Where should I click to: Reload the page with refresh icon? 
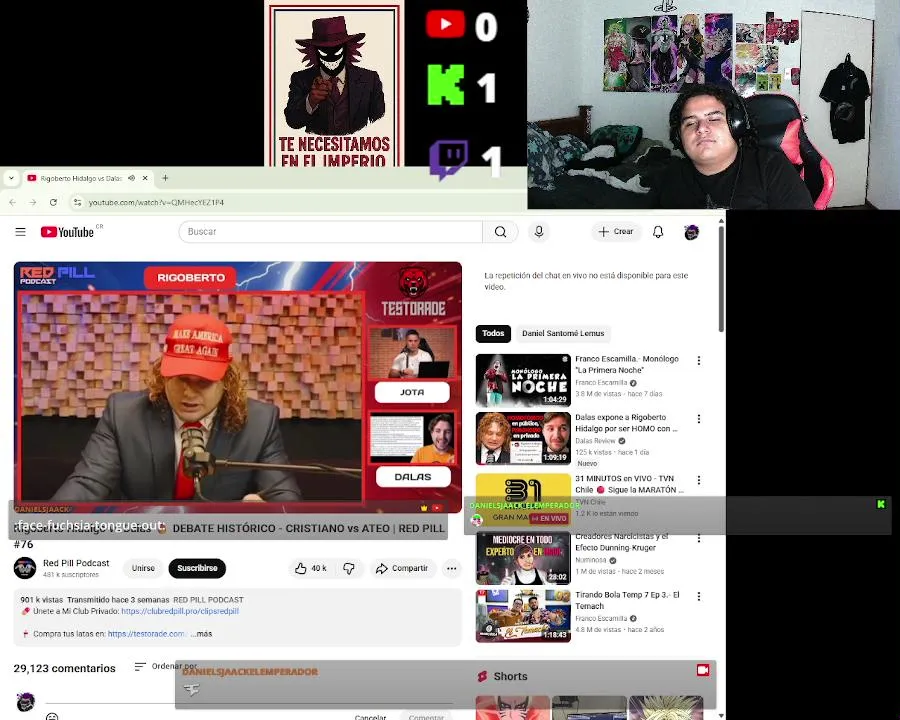coord(53,203)
